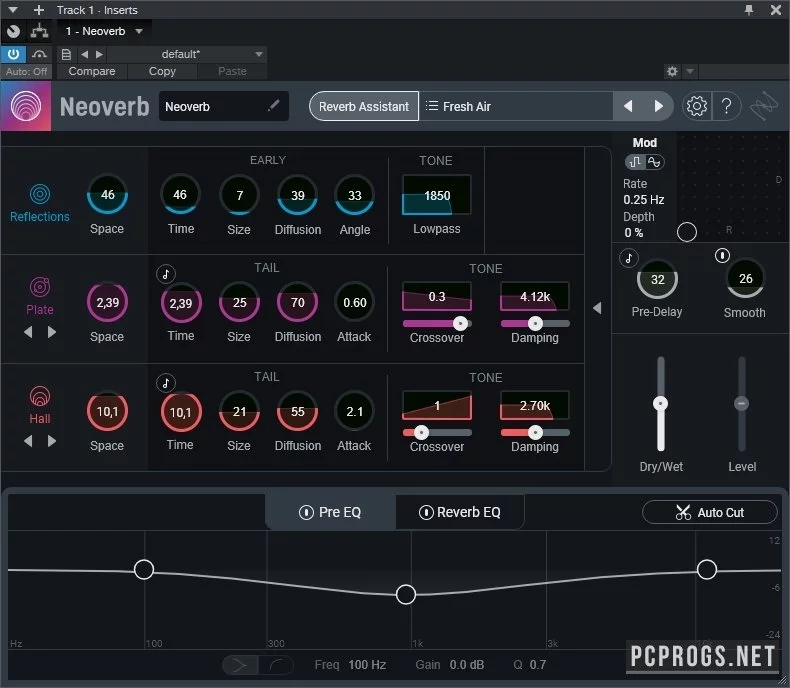The width and height of the screenshot is (790, 688).
Task: Click the Lowpass 1850 tone display
Action: click(437, 195)
